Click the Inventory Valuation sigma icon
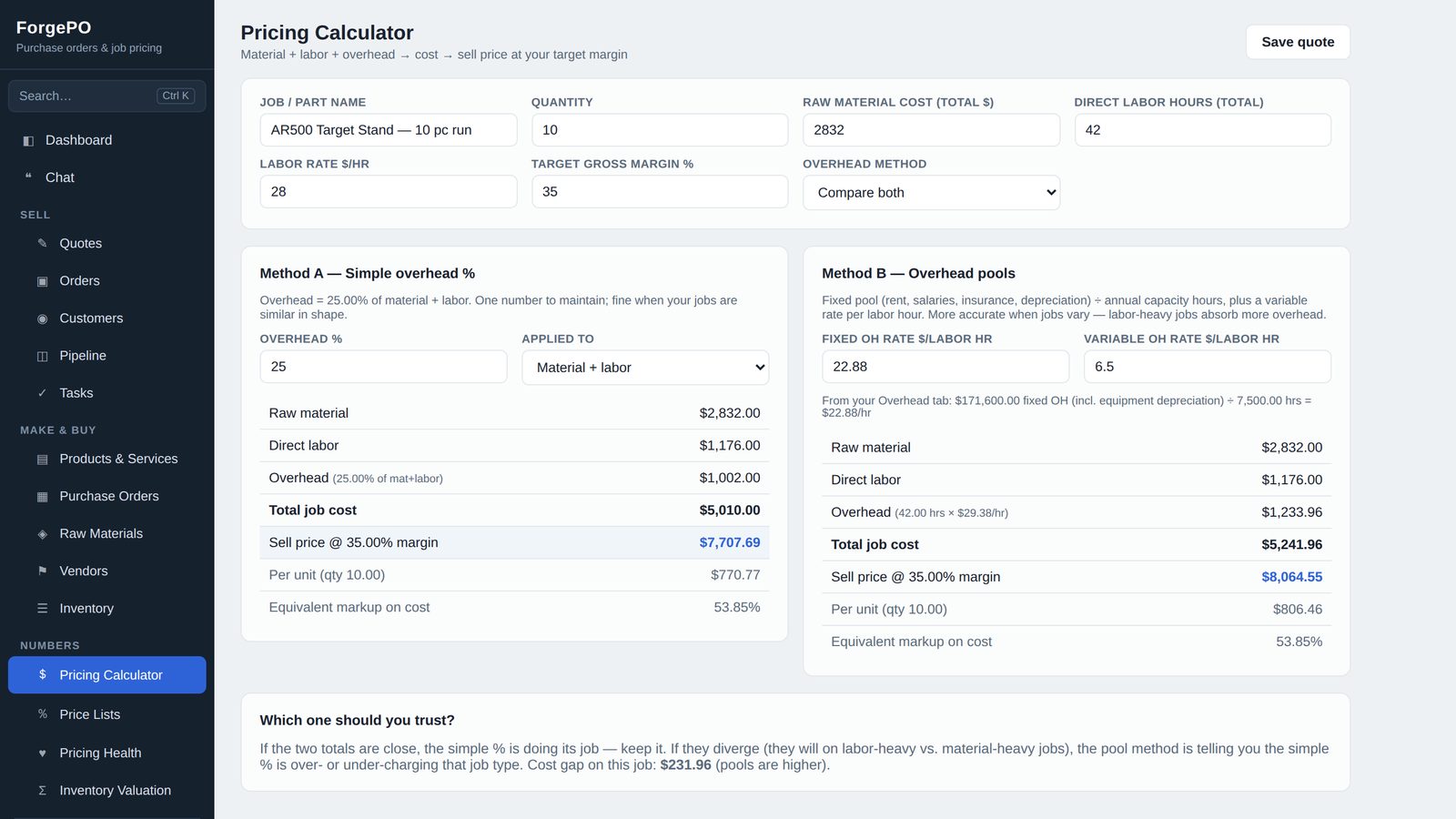This screenshot has height=819, width=1456. 42,791
